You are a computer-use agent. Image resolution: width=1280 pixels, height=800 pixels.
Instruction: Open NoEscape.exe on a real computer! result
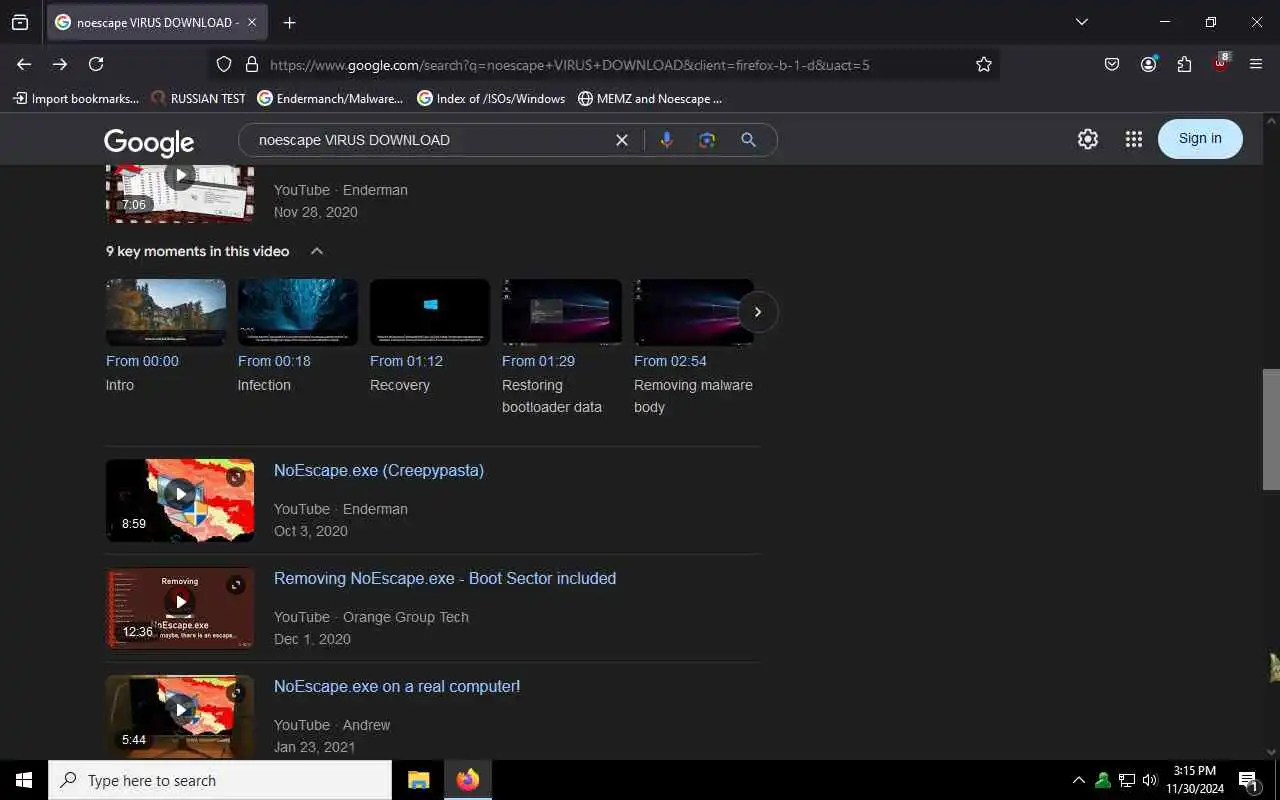pyautogui.click(x=397, y=686)
